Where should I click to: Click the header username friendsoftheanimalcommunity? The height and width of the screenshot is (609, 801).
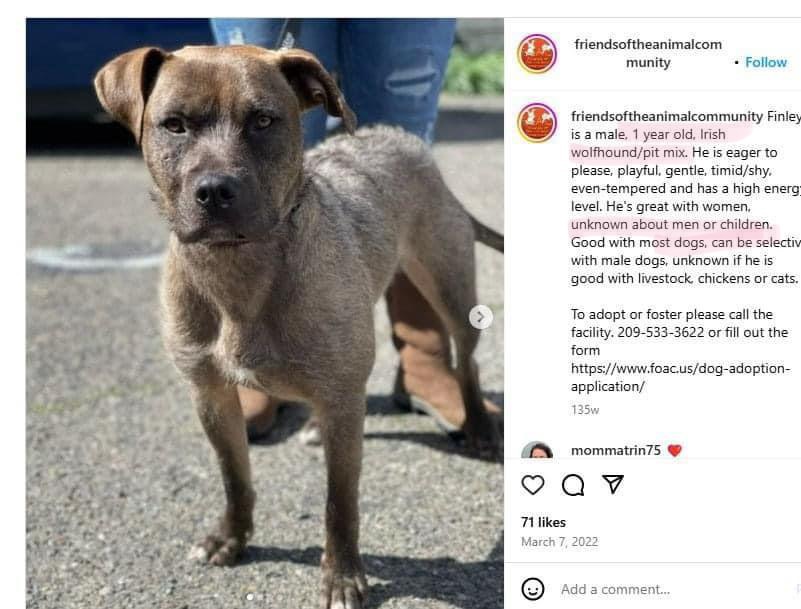pyautogui.click(x=648, y=53)
